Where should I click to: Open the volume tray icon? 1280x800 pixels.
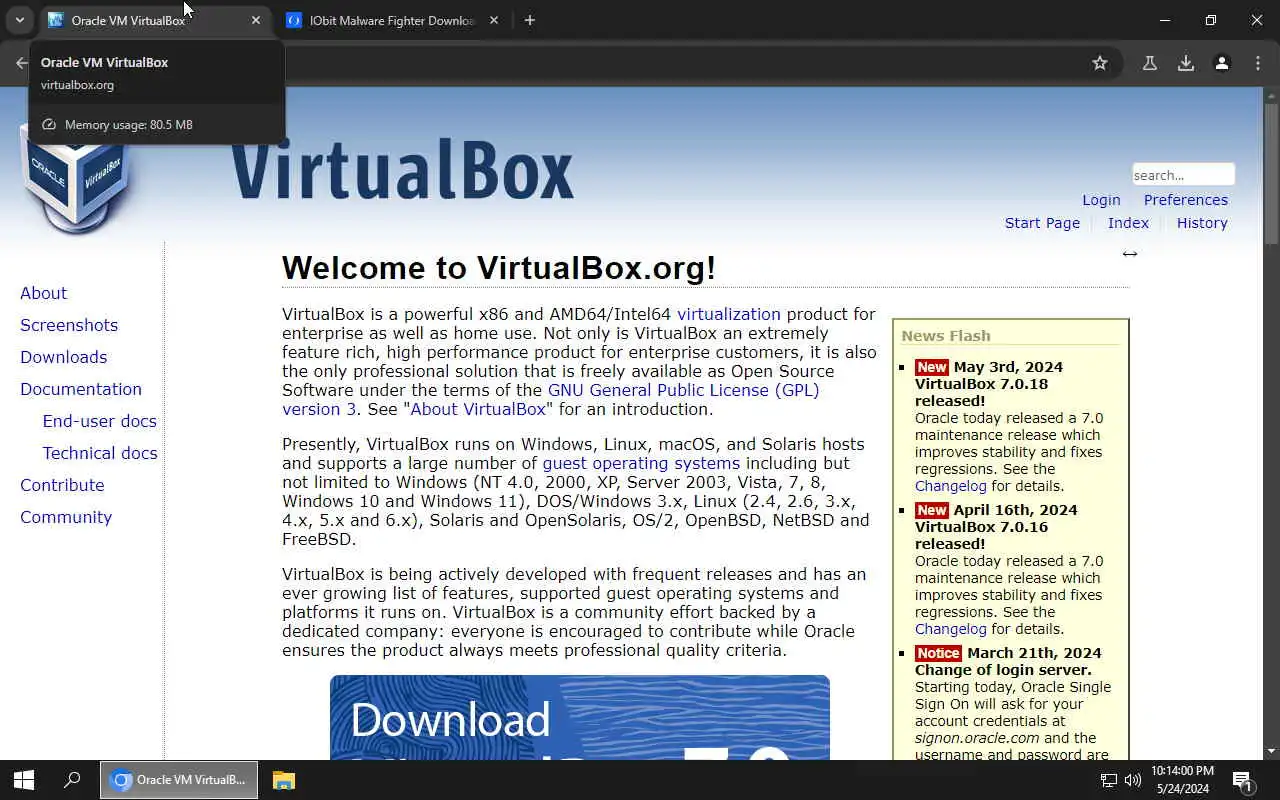pos(1133,780)
